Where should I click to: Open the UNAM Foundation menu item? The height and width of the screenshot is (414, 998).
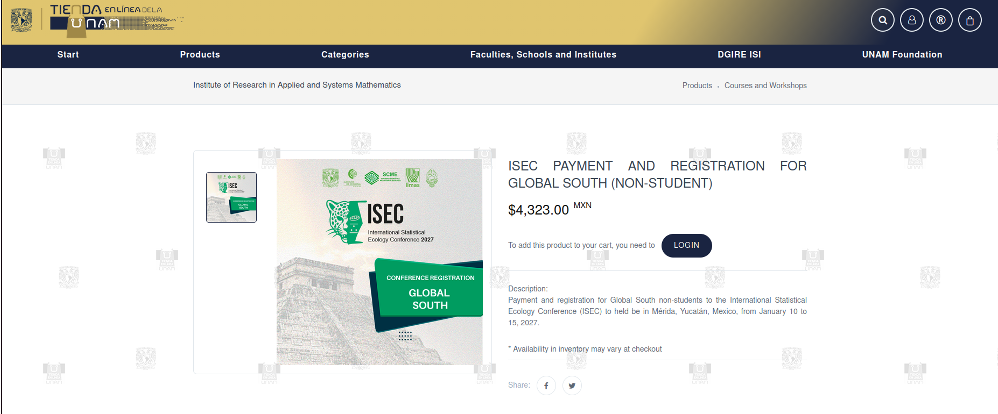coord(902,55)
